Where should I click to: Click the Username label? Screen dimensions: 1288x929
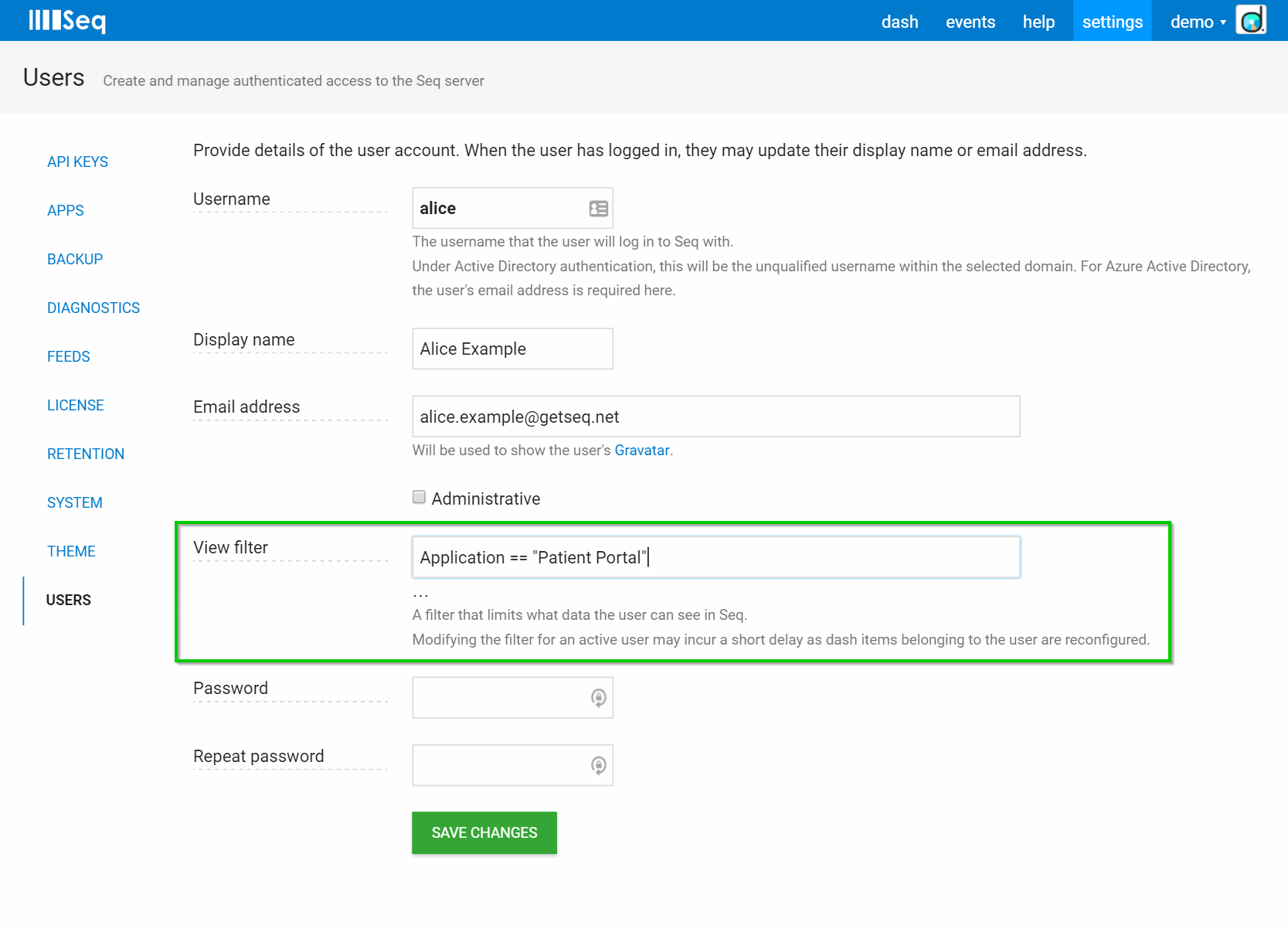tap(232, 199)
